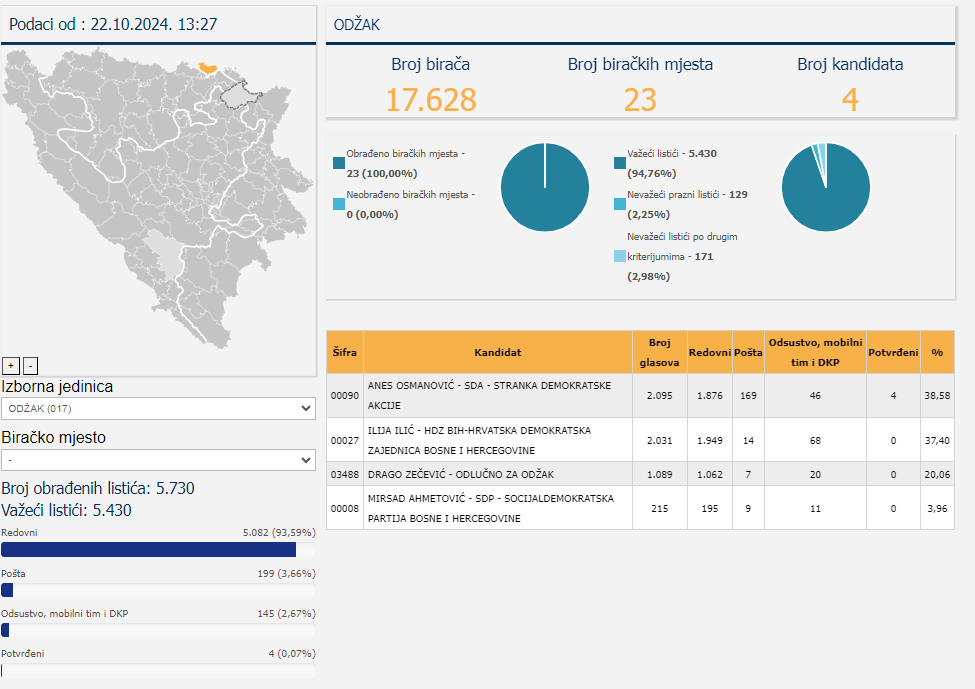Click the valid ballots pie chart
The height and width of the screenshot is (689, 975).
[825, 187]
